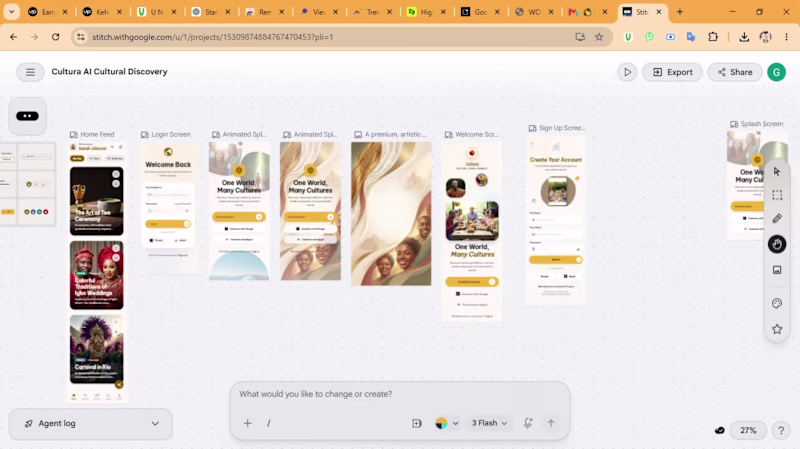Click the microphone voice input icon
This screenshot has width=800, height=449.
click(528, 423)
